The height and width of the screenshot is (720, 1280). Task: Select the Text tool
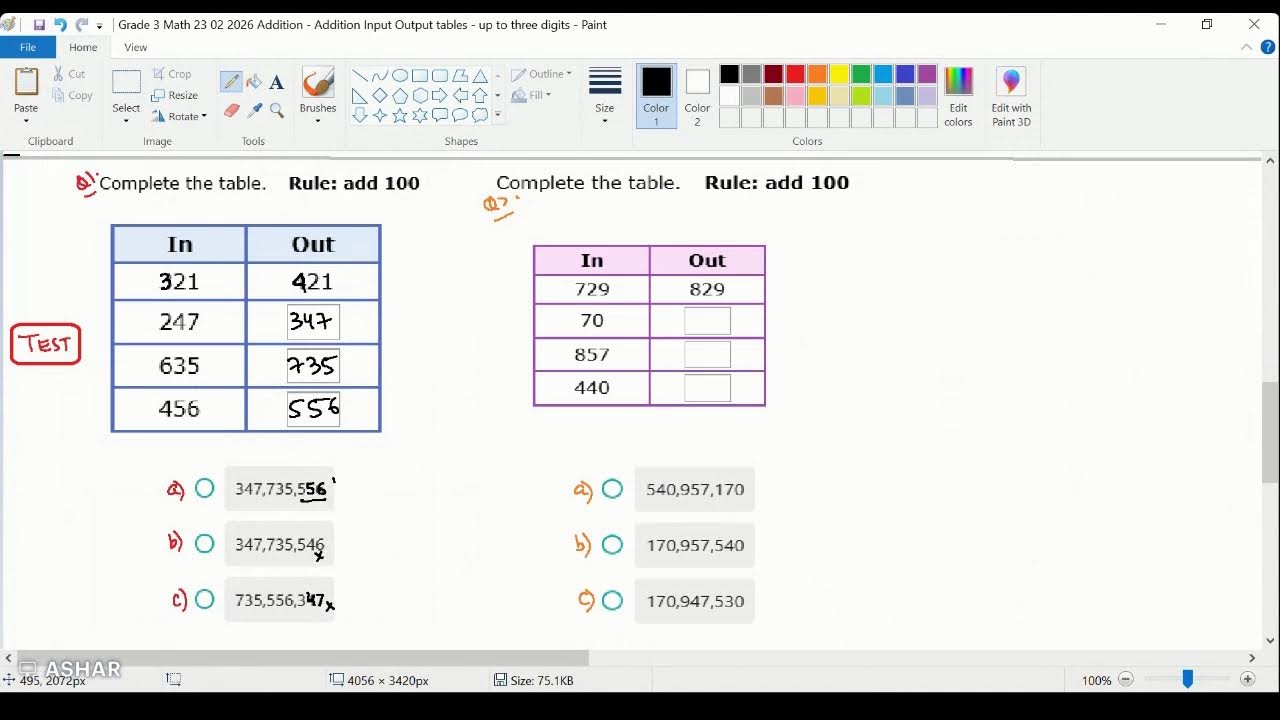tap(277, 82)
